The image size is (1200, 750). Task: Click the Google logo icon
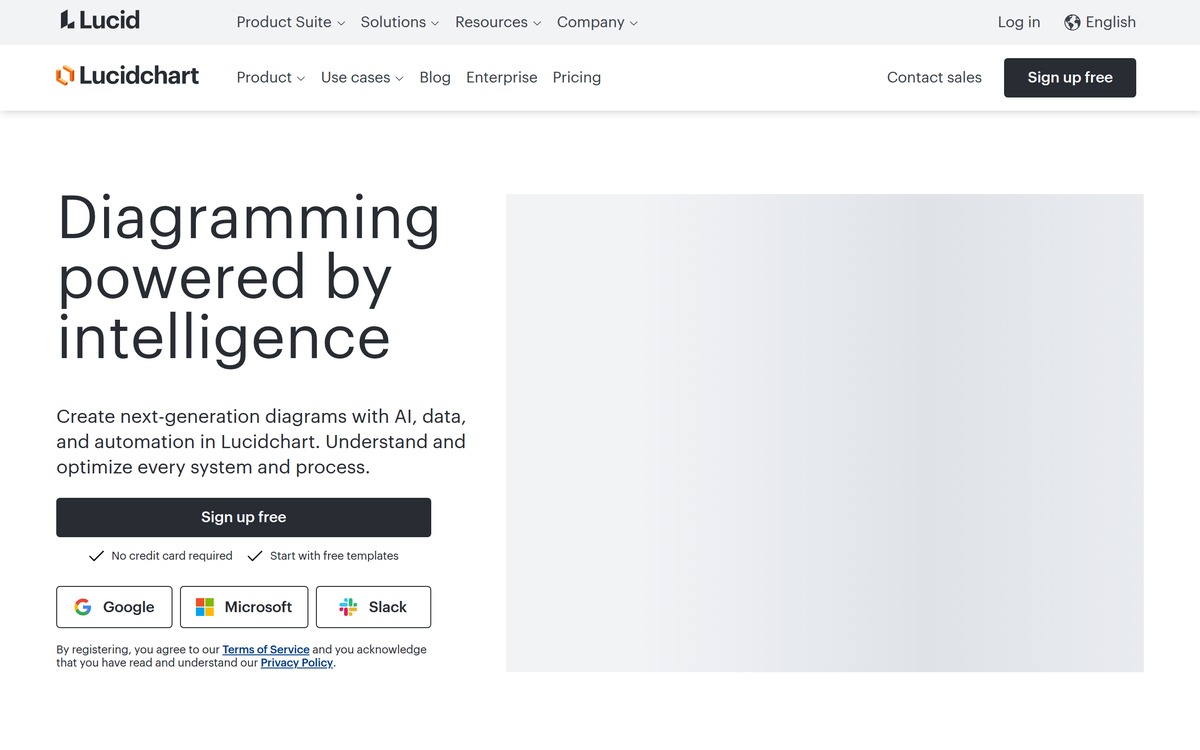(x=83, y=607)
